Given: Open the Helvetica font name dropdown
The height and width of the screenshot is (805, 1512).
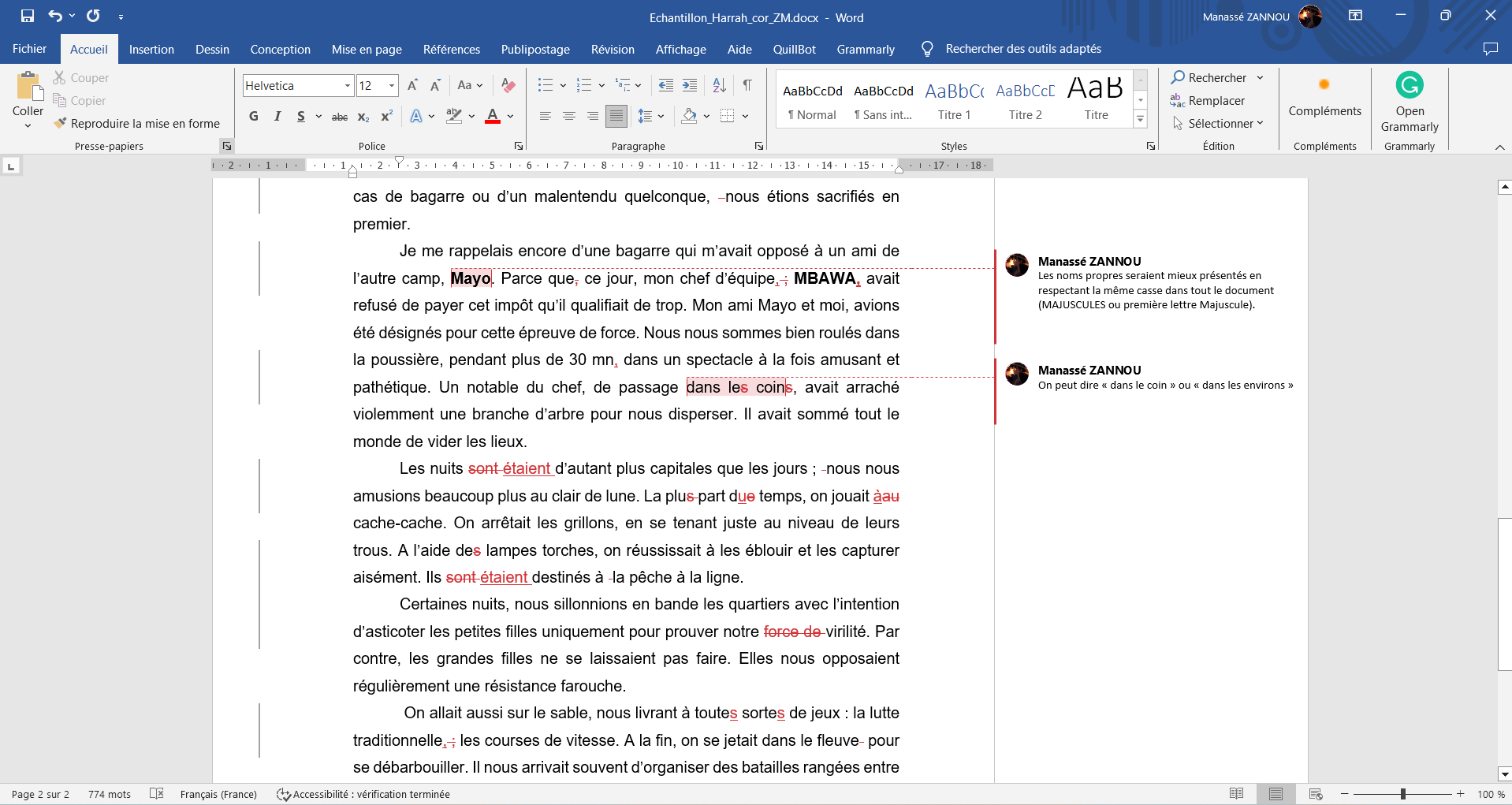Looking at the screenshot, I should click(x=347, y=86).
